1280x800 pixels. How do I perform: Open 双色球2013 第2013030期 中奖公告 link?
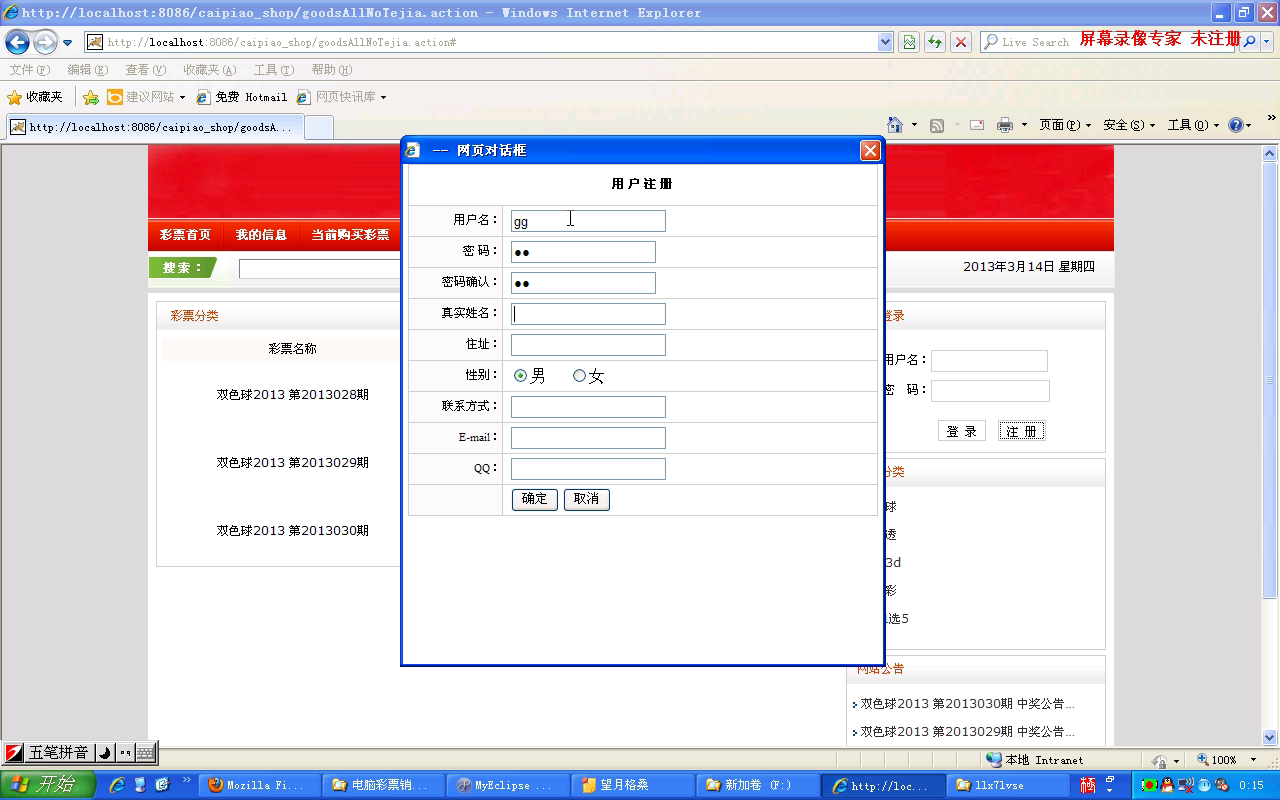[x=968, y=704]
